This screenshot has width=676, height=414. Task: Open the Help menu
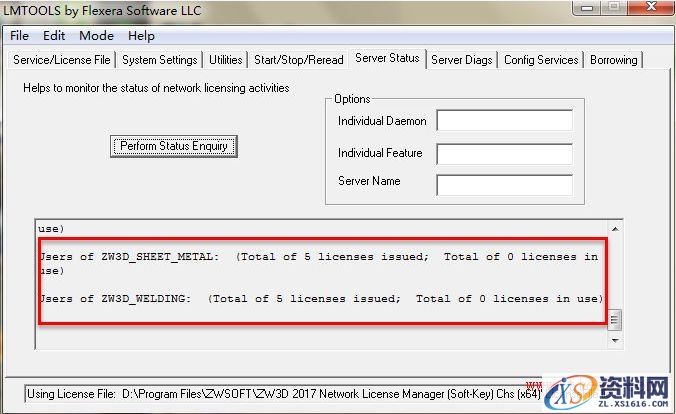[141, 35]
